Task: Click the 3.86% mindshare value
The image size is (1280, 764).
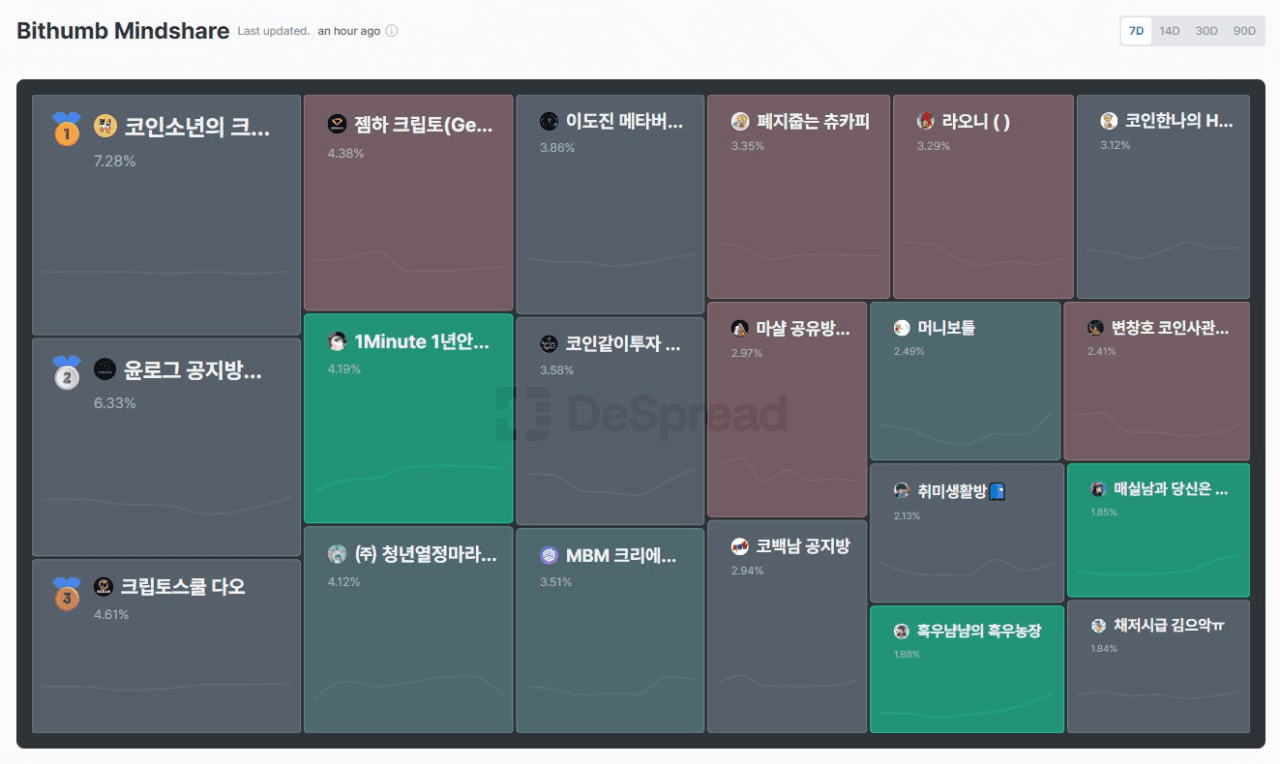Action: click(558, 147)
